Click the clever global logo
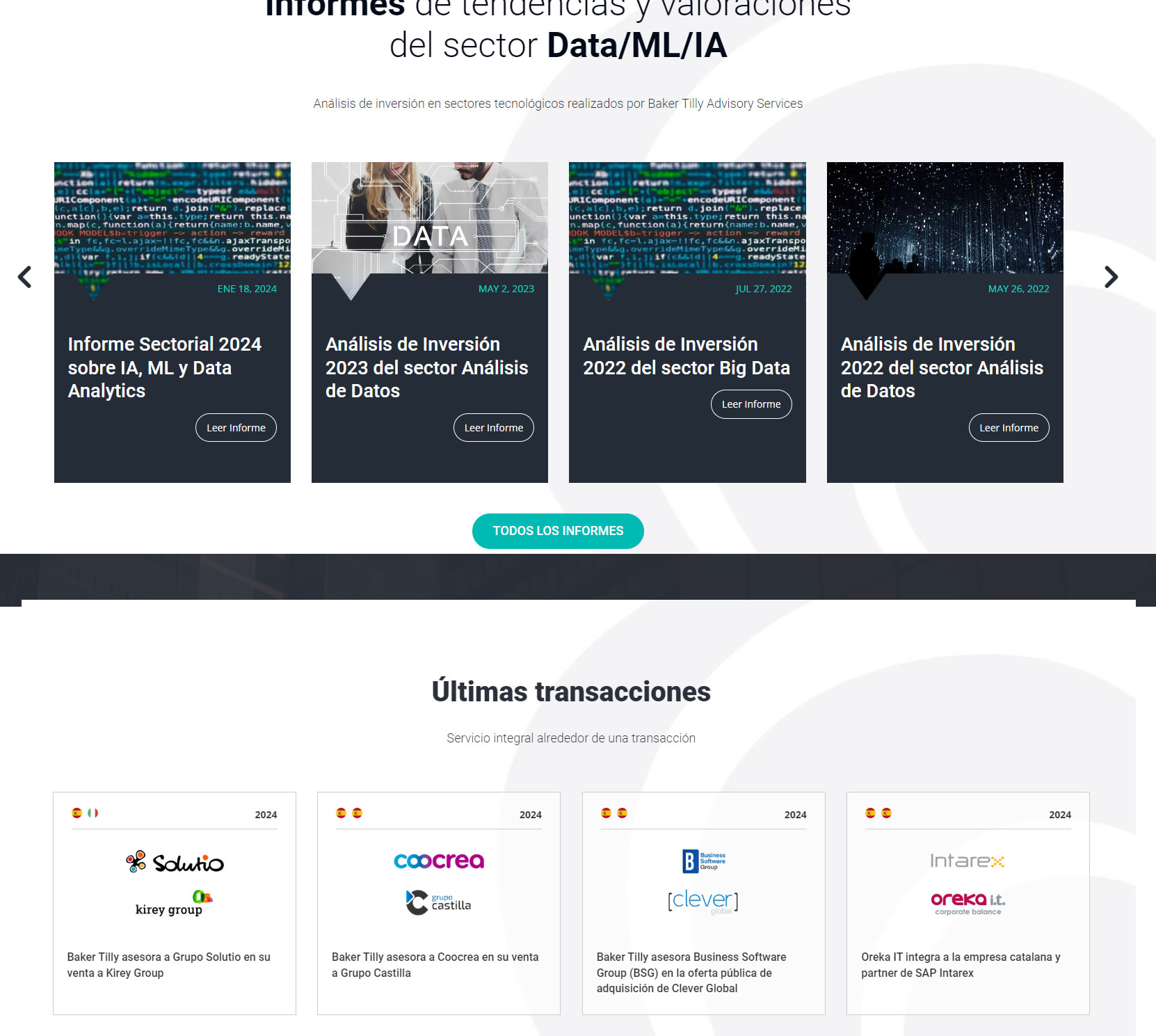Image resolution: width=1156 pixels, height=1036 pixels. tap(703, 902)
